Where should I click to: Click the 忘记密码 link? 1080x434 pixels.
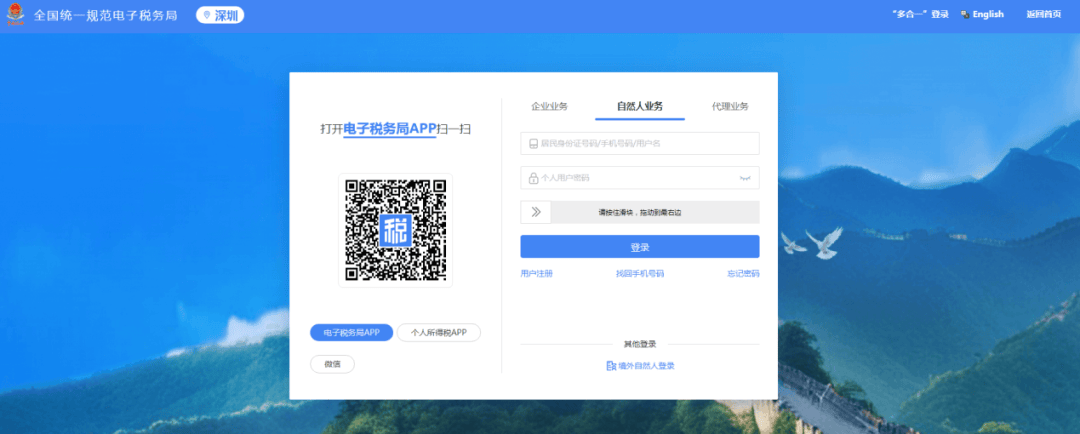pos(743,273)
